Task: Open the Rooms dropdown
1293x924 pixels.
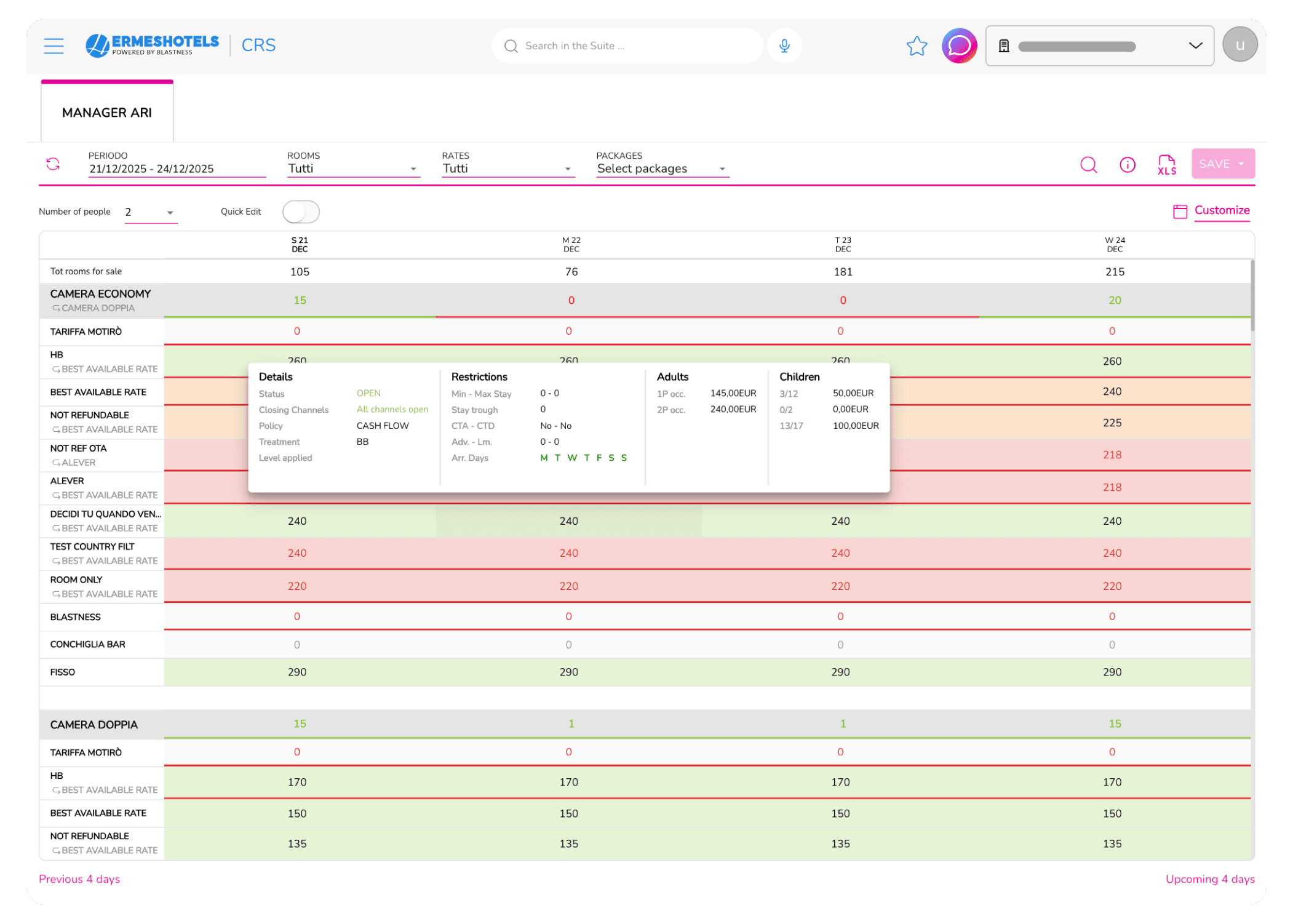Action: click(353, 169)
